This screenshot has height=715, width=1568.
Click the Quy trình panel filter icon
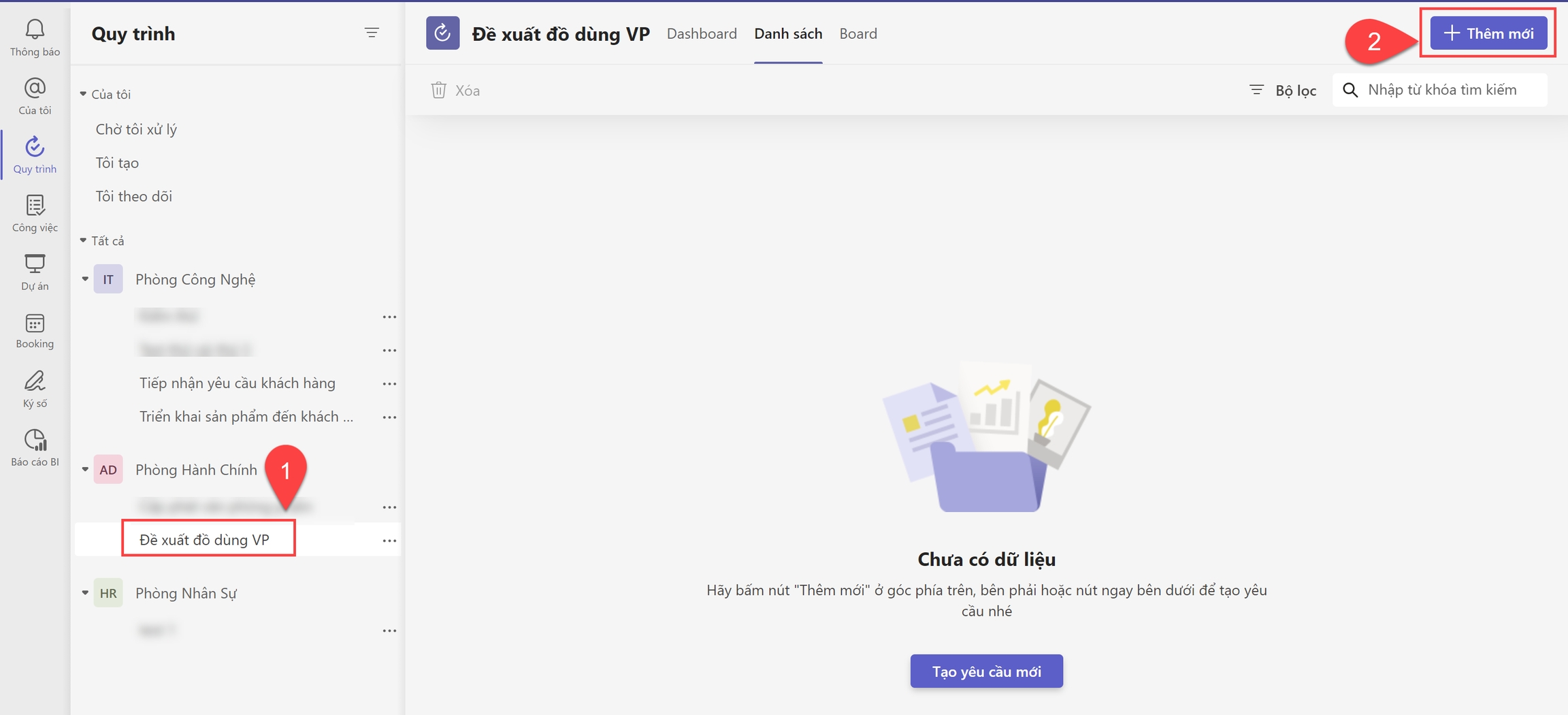coord(372,33)
